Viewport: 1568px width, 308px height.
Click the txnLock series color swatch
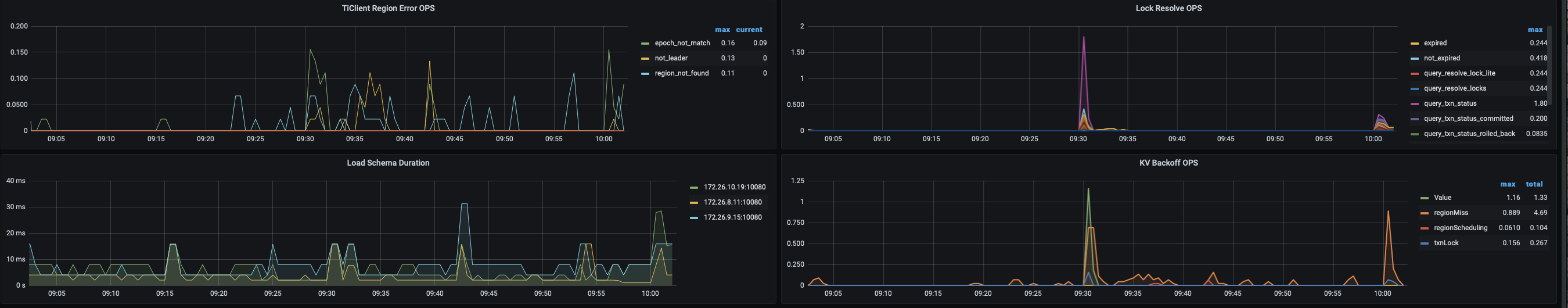1425,243
